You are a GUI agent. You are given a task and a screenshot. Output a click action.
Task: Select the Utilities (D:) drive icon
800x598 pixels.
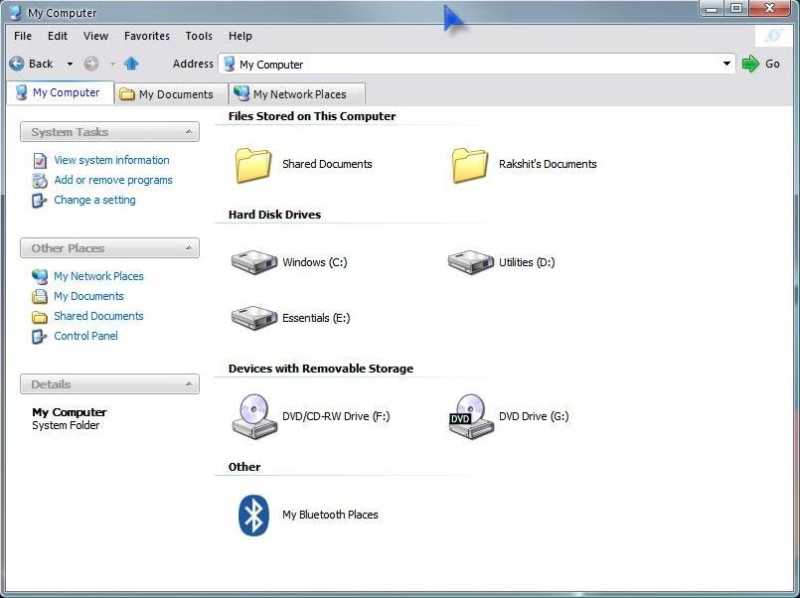click(470, 260)
